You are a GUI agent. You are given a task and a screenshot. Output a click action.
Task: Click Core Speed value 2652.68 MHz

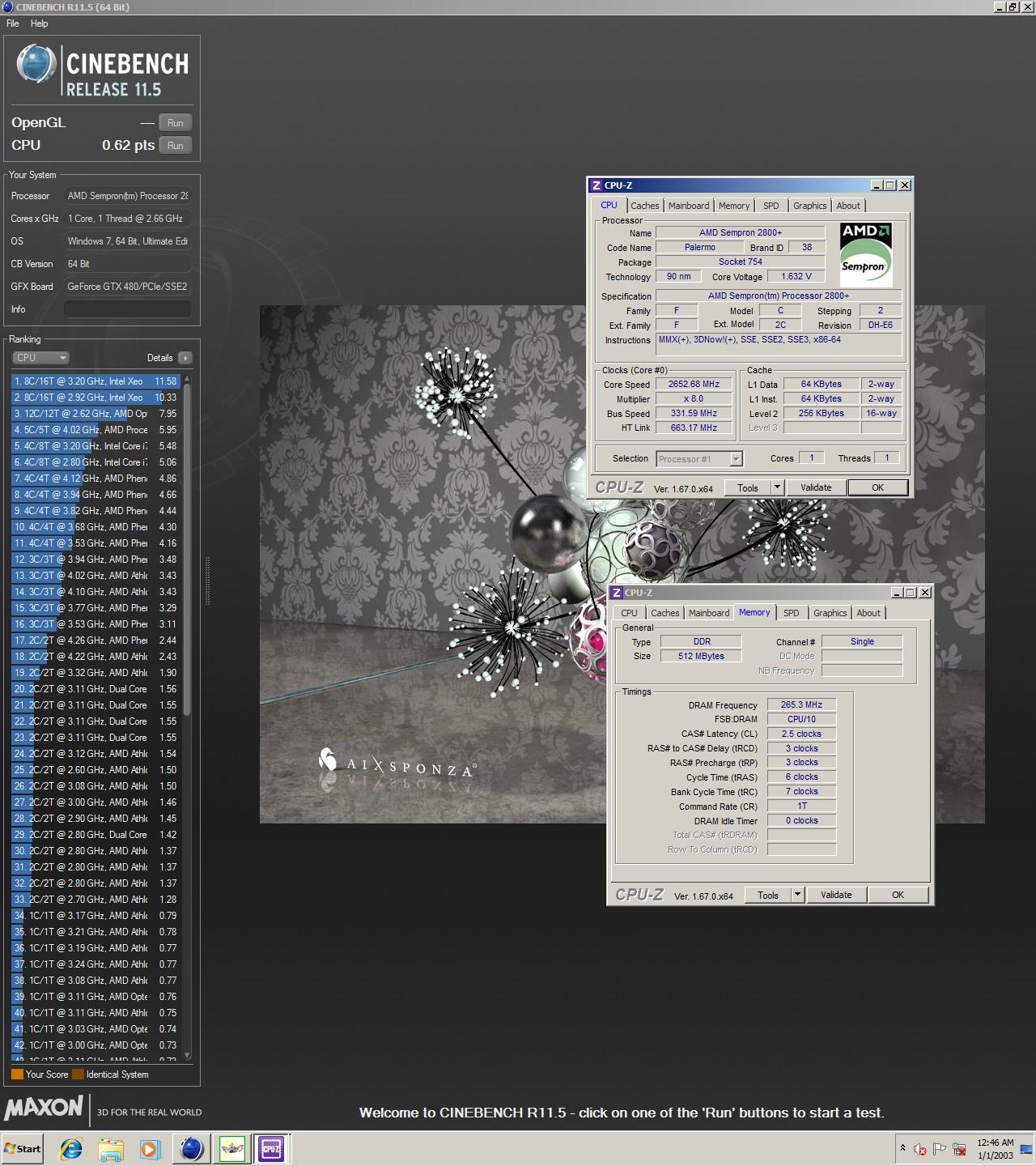[694, 385]
